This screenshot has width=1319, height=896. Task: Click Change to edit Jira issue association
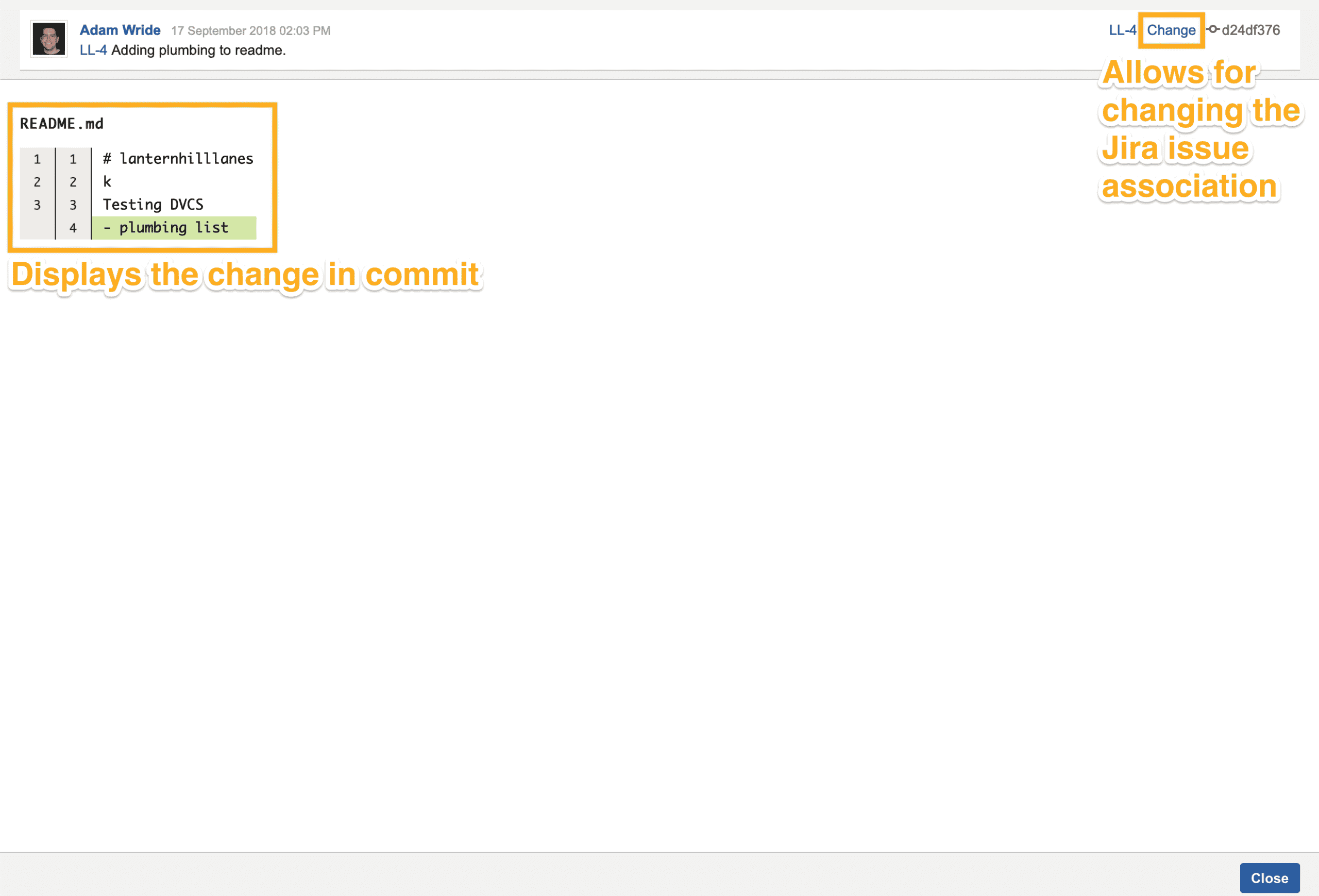pyautogui.click(x=1171, y=30)
